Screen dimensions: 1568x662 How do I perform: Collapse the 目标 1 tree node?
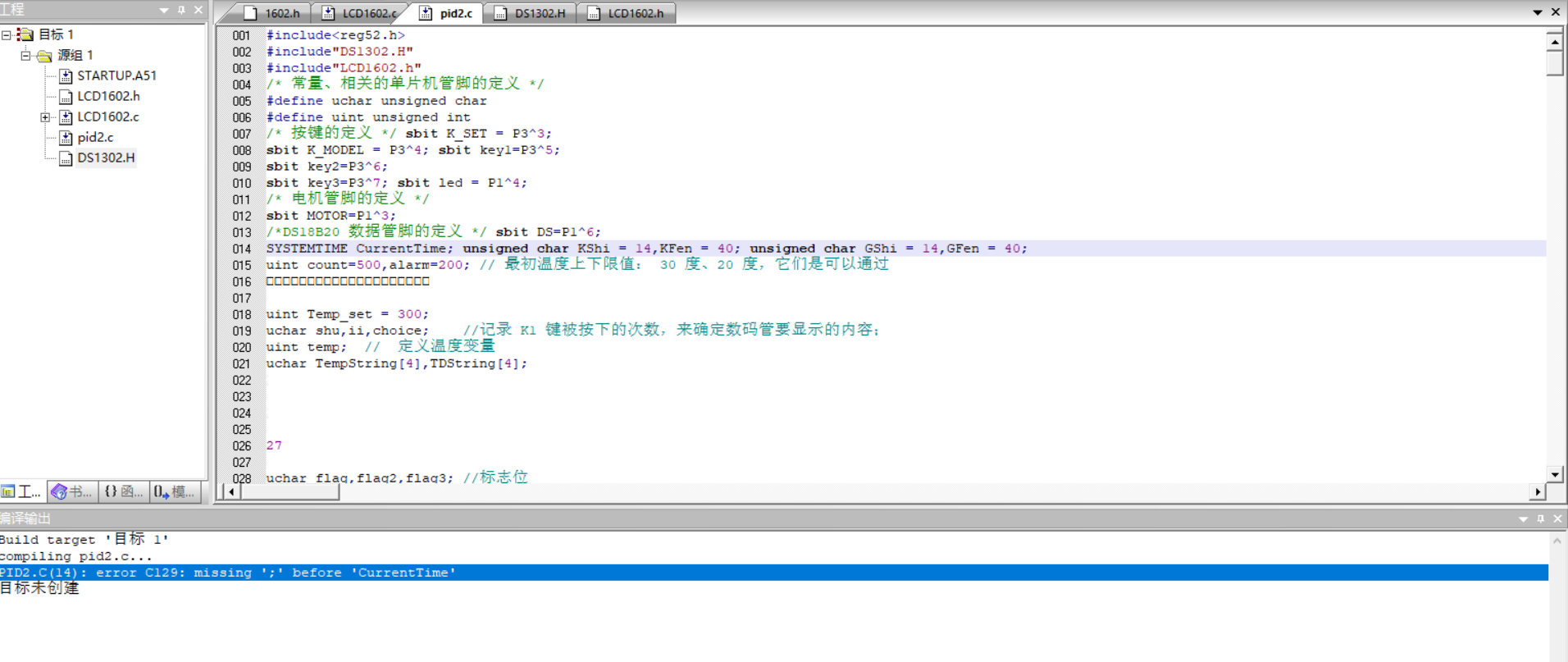pos(7,34)
